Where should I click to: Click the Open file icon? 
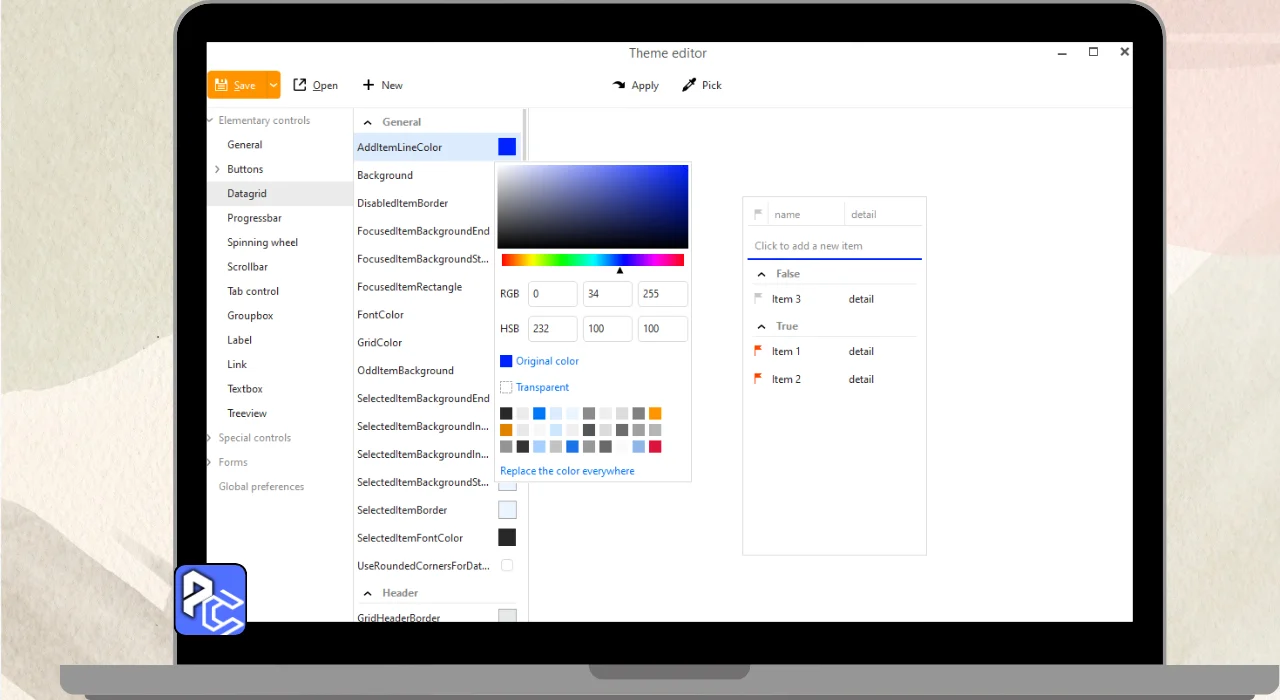[x=300, y=85]
